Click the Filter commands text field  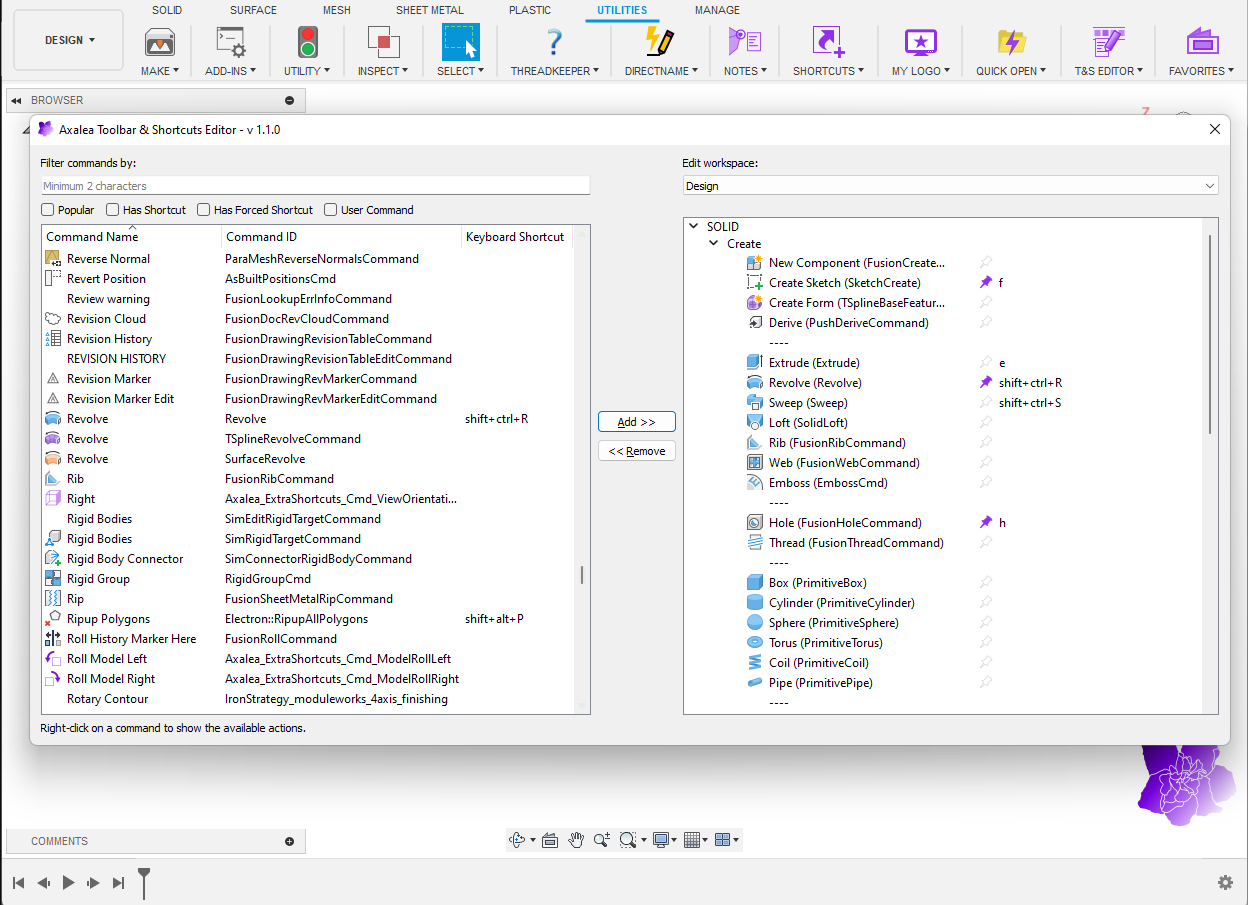pyautogui.click(x=315, y=186)
